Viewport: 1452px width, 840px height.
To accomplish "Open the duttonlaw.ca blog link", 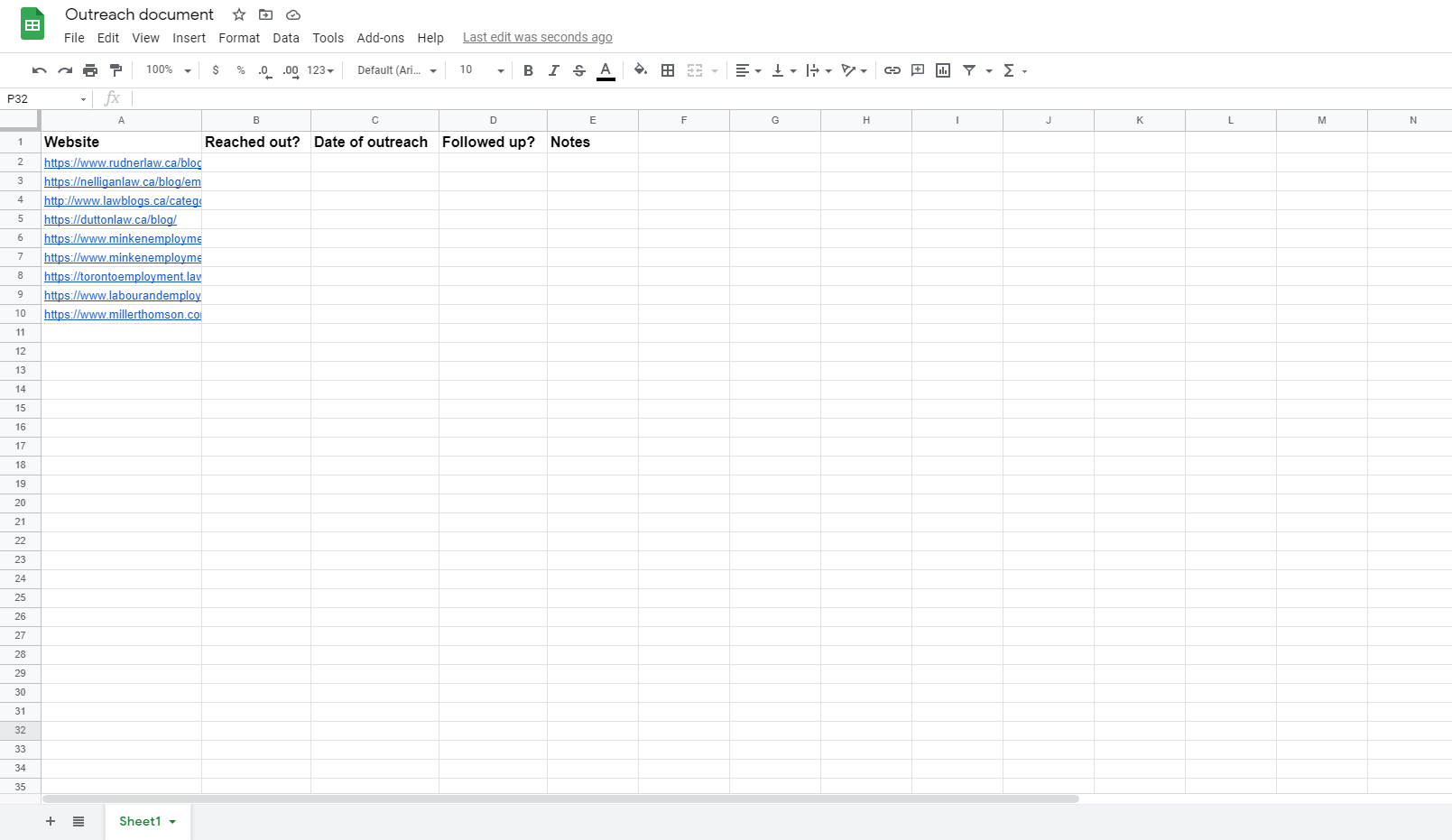I will (110, 219).
